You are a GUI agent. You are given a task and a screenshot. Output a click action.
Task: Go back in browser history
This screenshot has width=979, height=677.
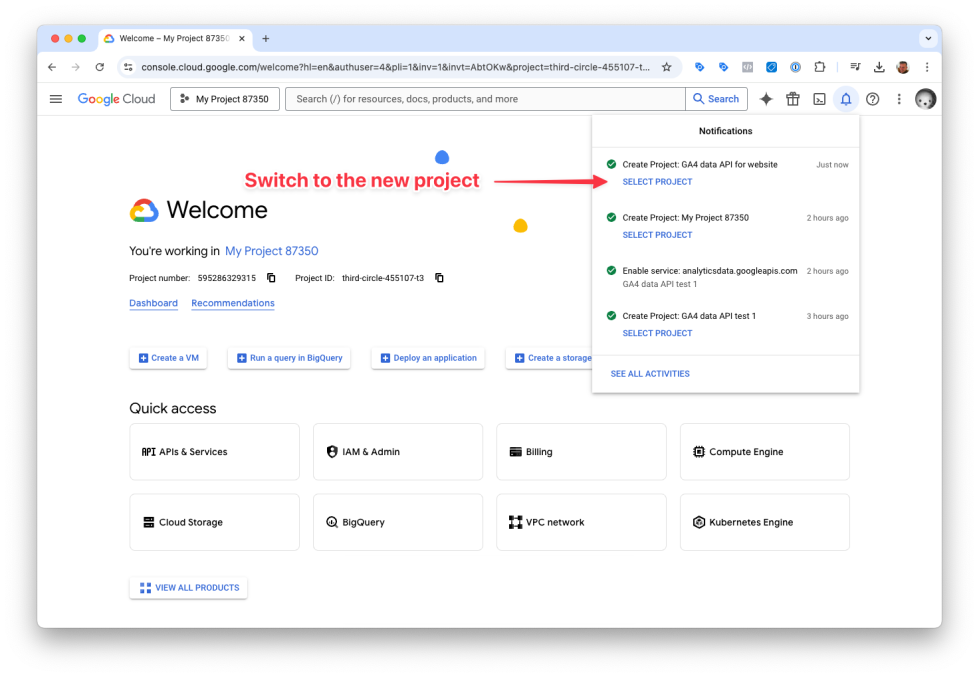pos(52,67)
